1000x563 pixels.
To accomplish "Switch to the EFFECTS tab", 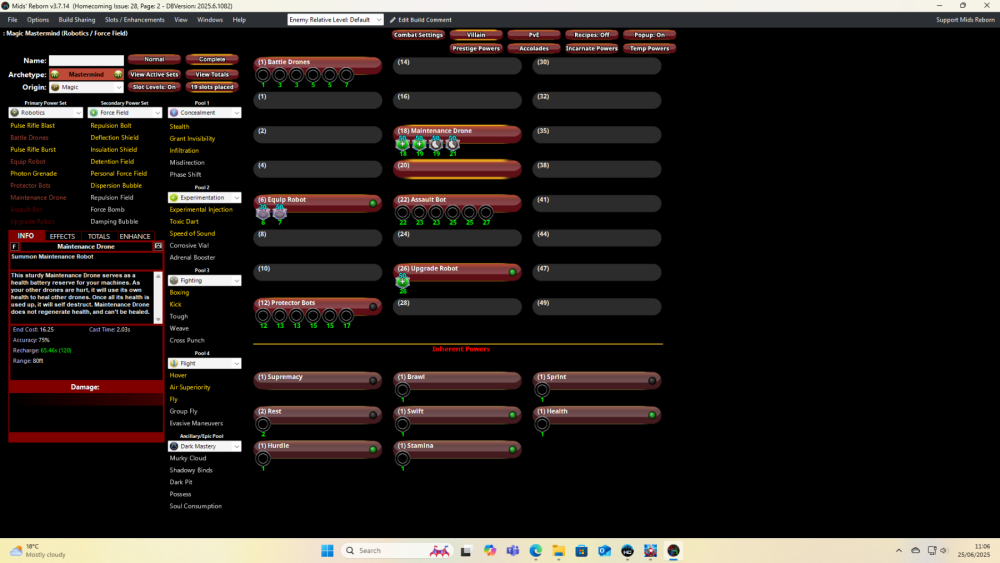I will 62,236.
